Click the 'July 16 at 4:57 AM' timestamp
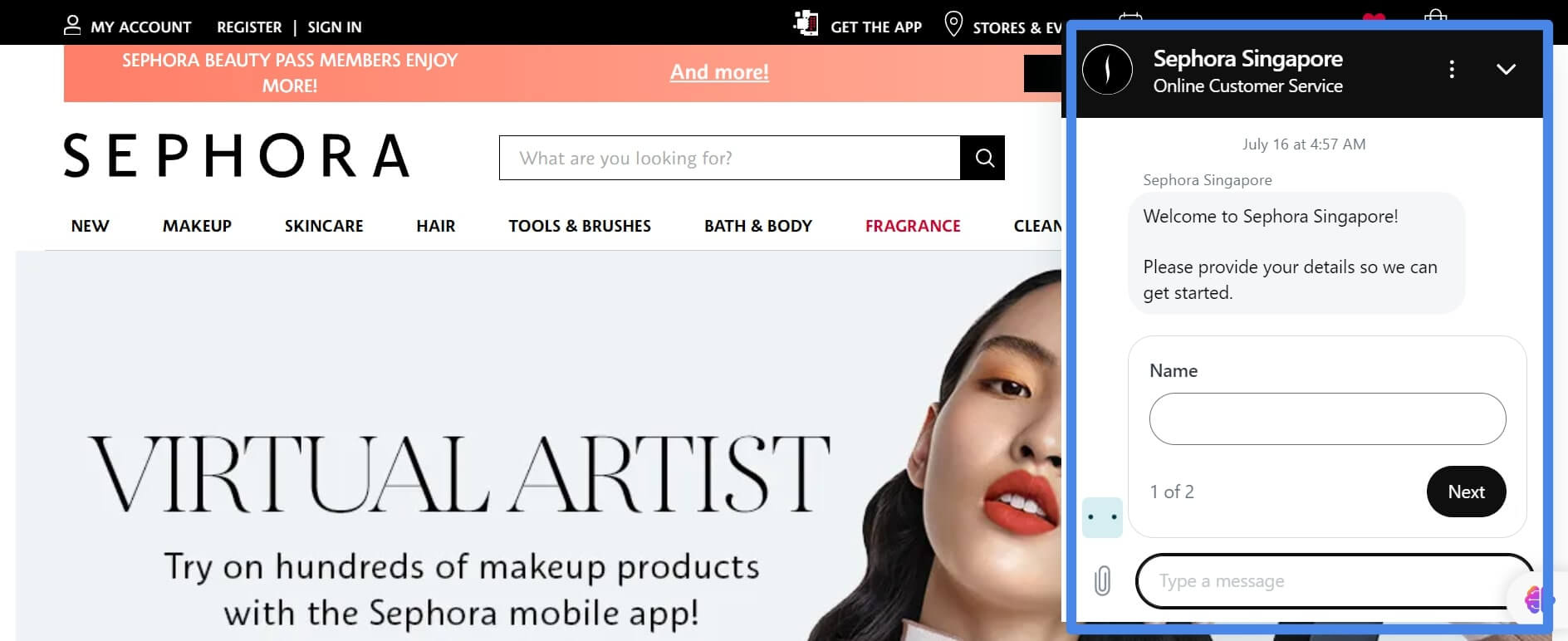Viewport: 1568px width, 641px height. (x=1304, y=144)
